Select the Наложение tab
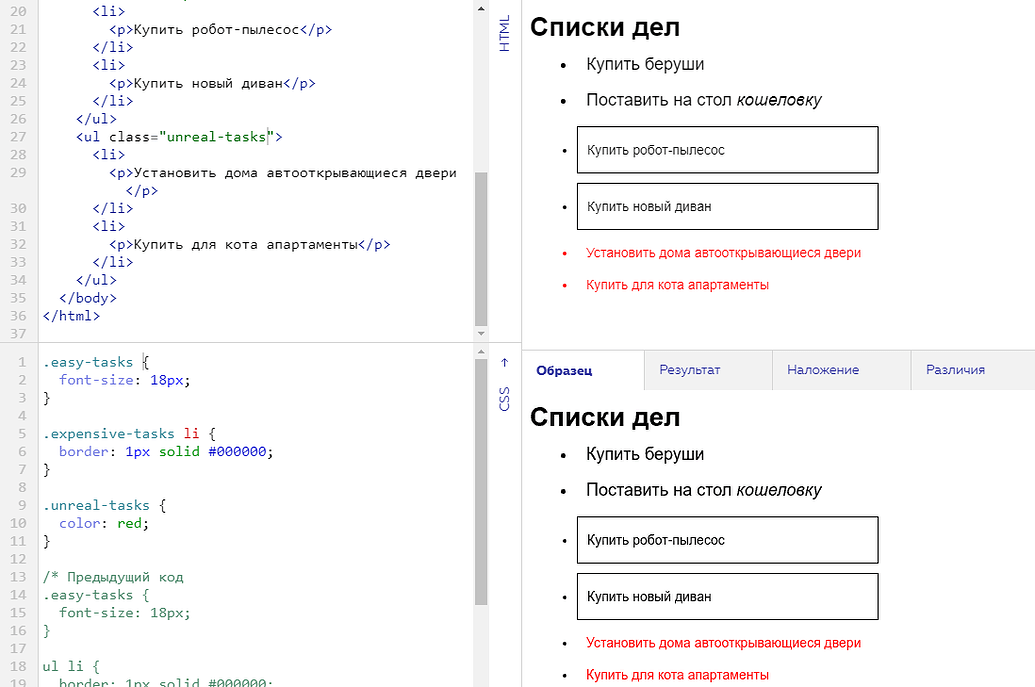Screen dimensions: 1035x687 [x=822, y=370]
